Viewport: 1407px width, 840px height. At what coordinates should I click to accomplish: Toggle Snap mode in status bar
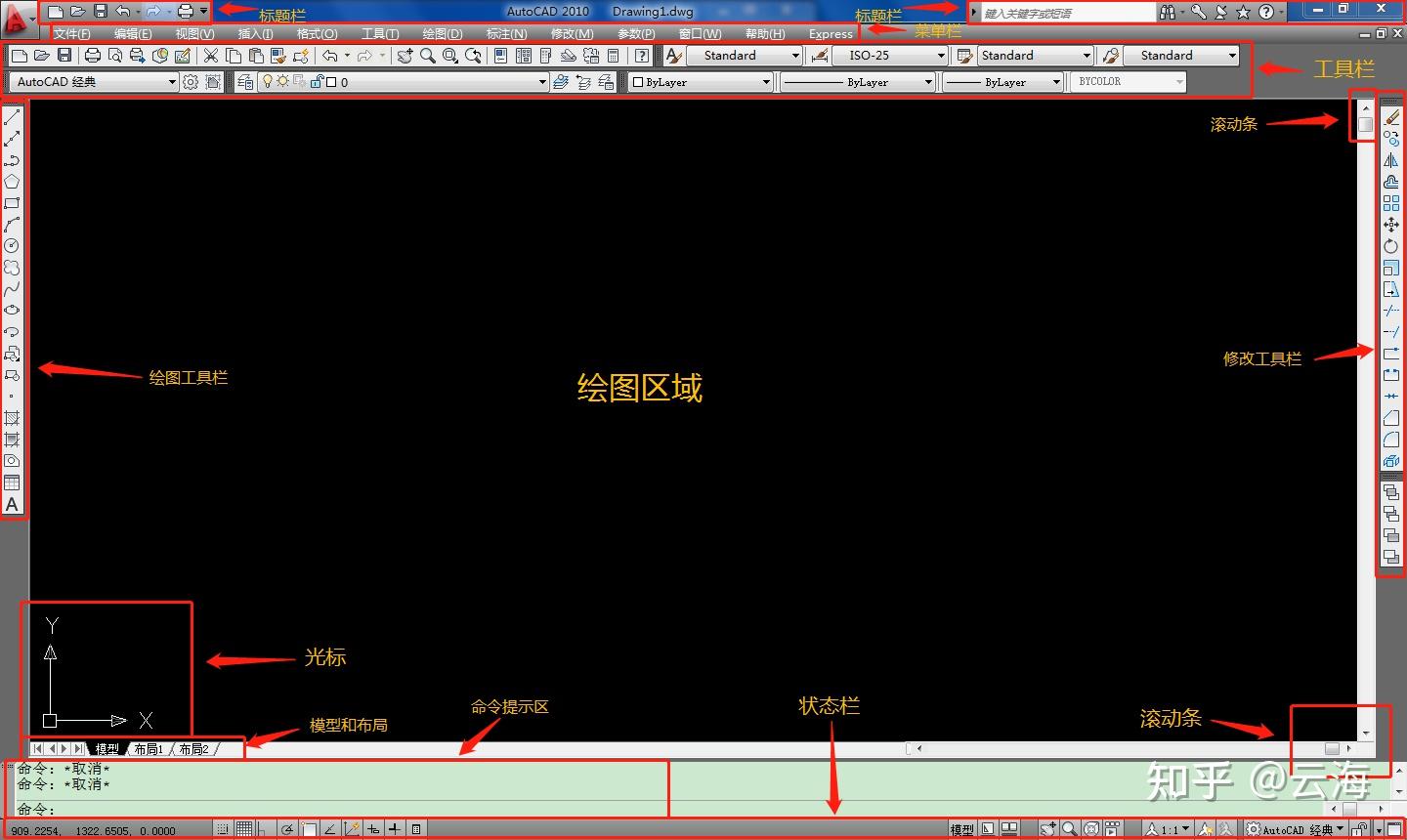pos(223,829)
